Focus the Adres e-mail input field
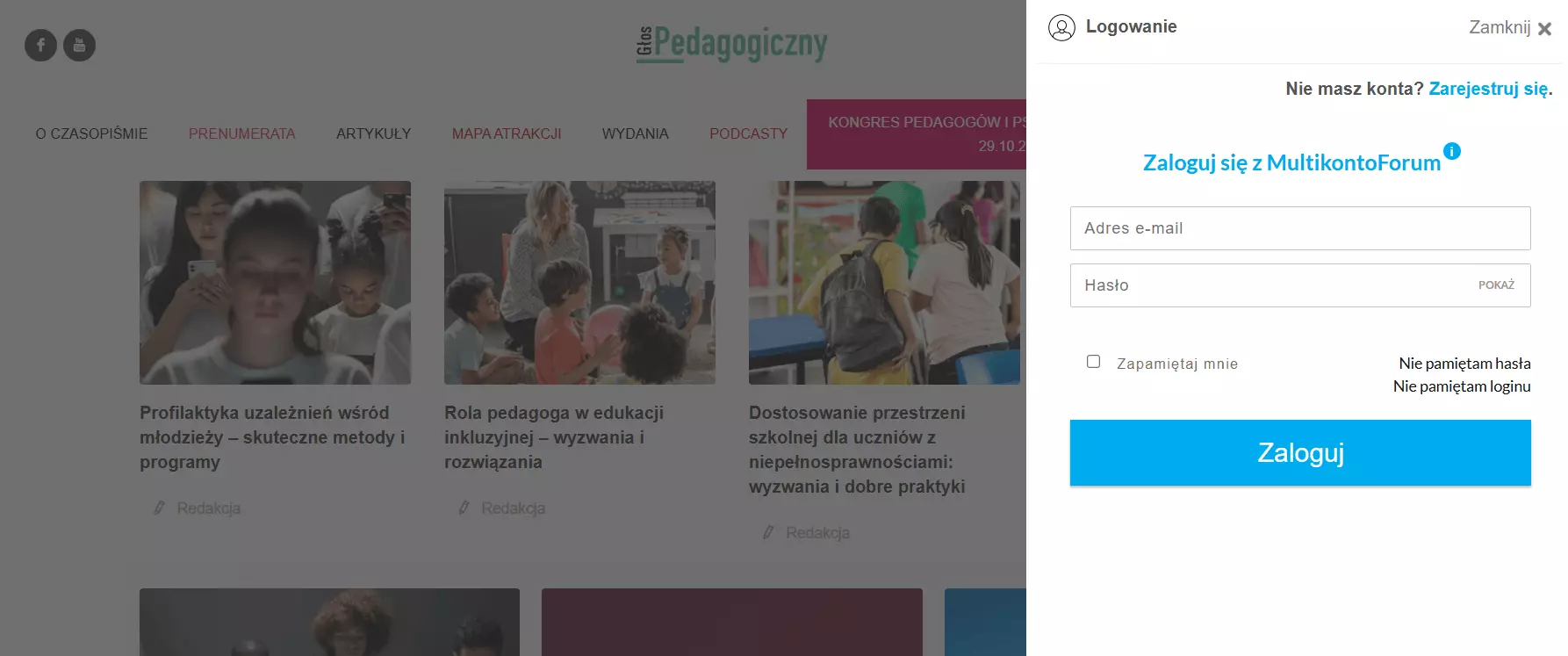 pos(1300,228)
